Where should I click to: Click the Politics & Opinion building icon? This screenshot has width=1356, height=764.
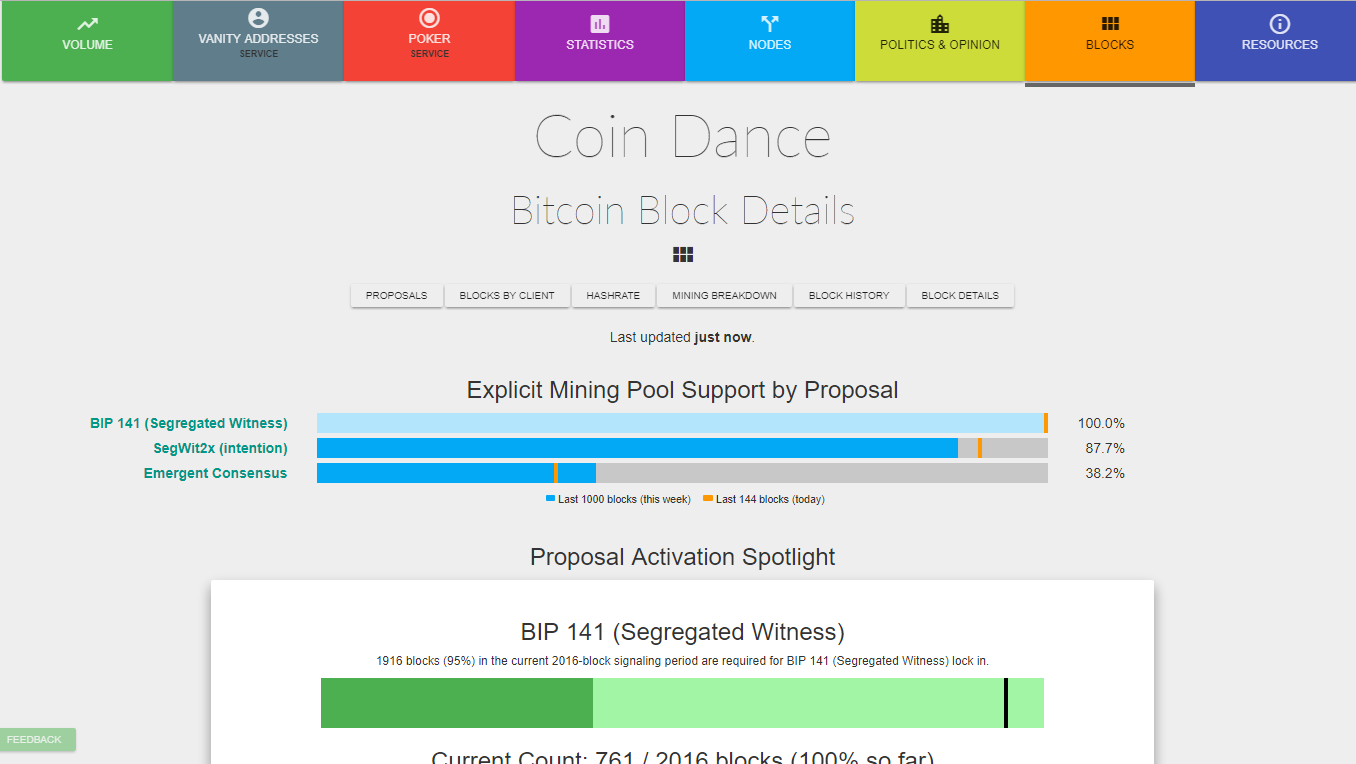(x=939, y=24)
